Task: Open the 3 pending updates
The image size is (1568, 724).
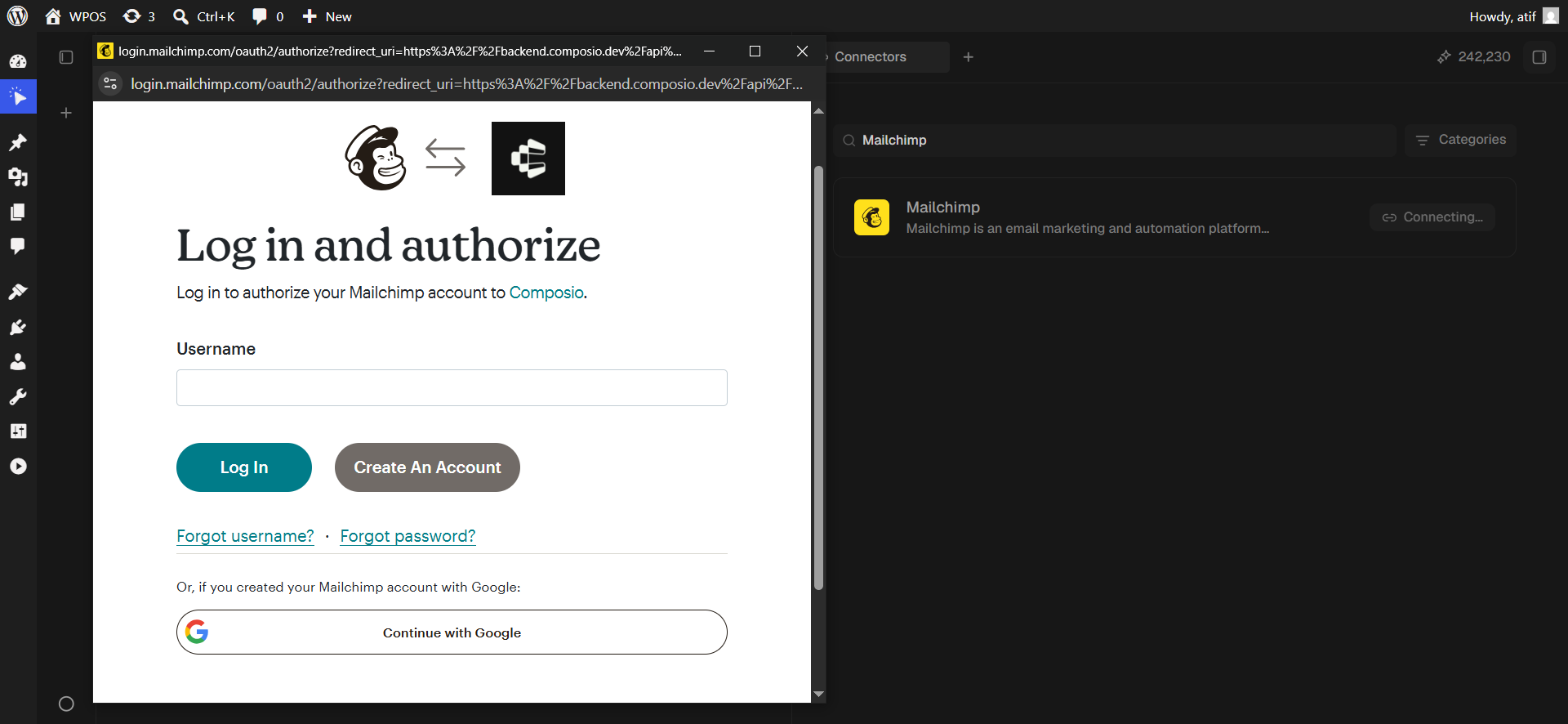Action: 139,16
